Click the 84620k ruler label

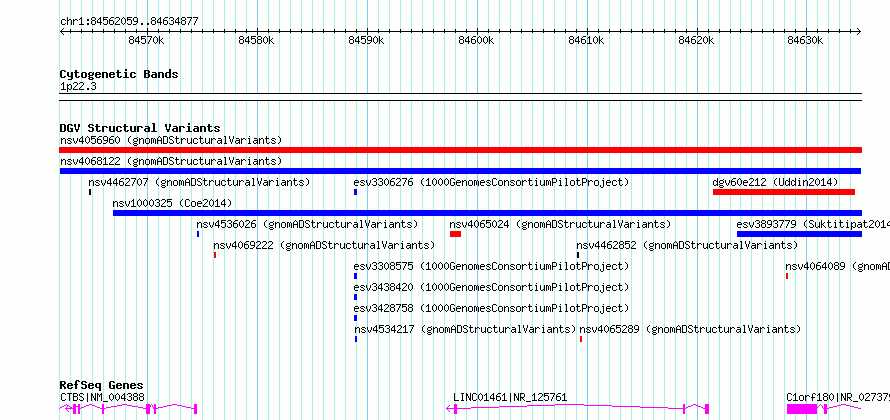click(697, 40)
